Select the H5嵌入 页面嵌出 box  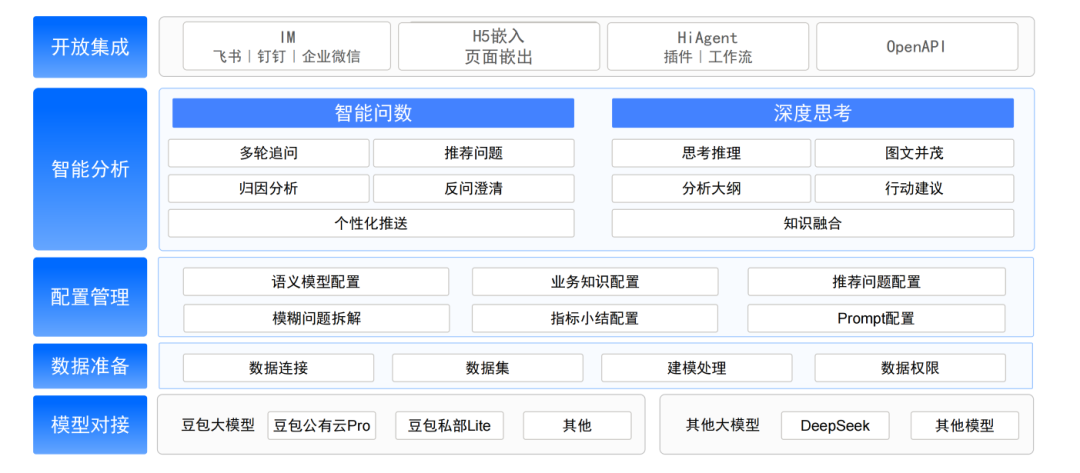click(x=499, y=46)
